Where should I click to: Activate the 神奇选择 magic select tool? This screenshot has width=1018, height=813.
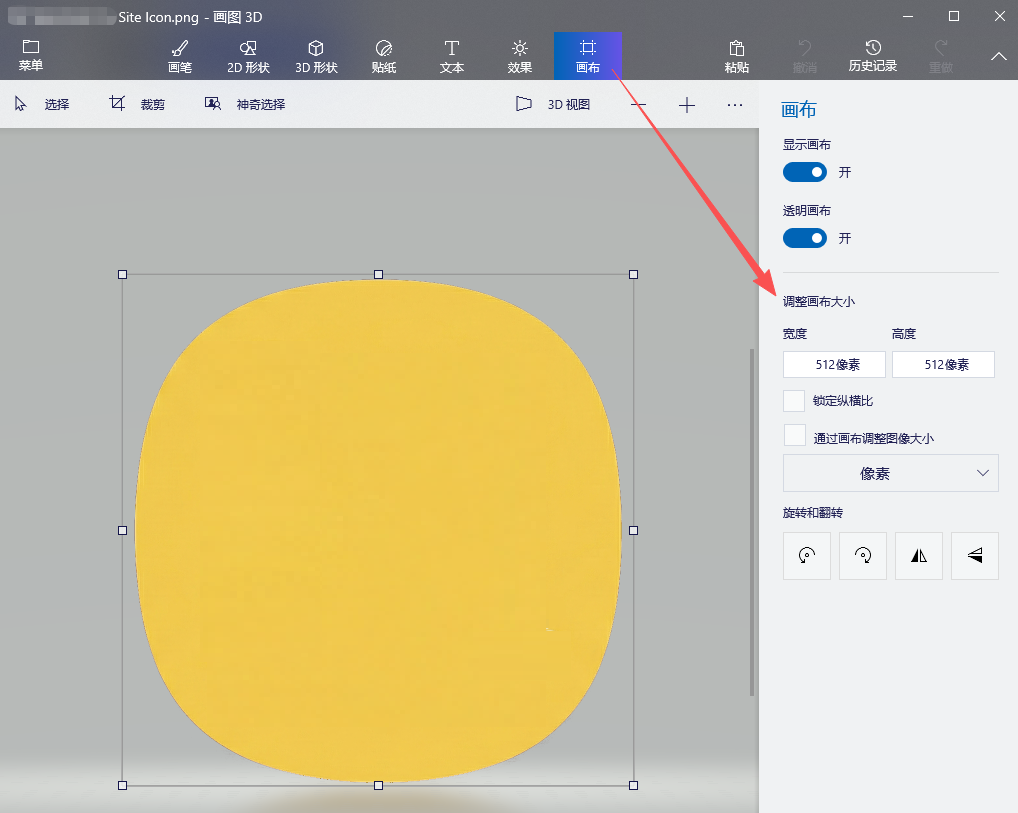click(x=245, y=104)
